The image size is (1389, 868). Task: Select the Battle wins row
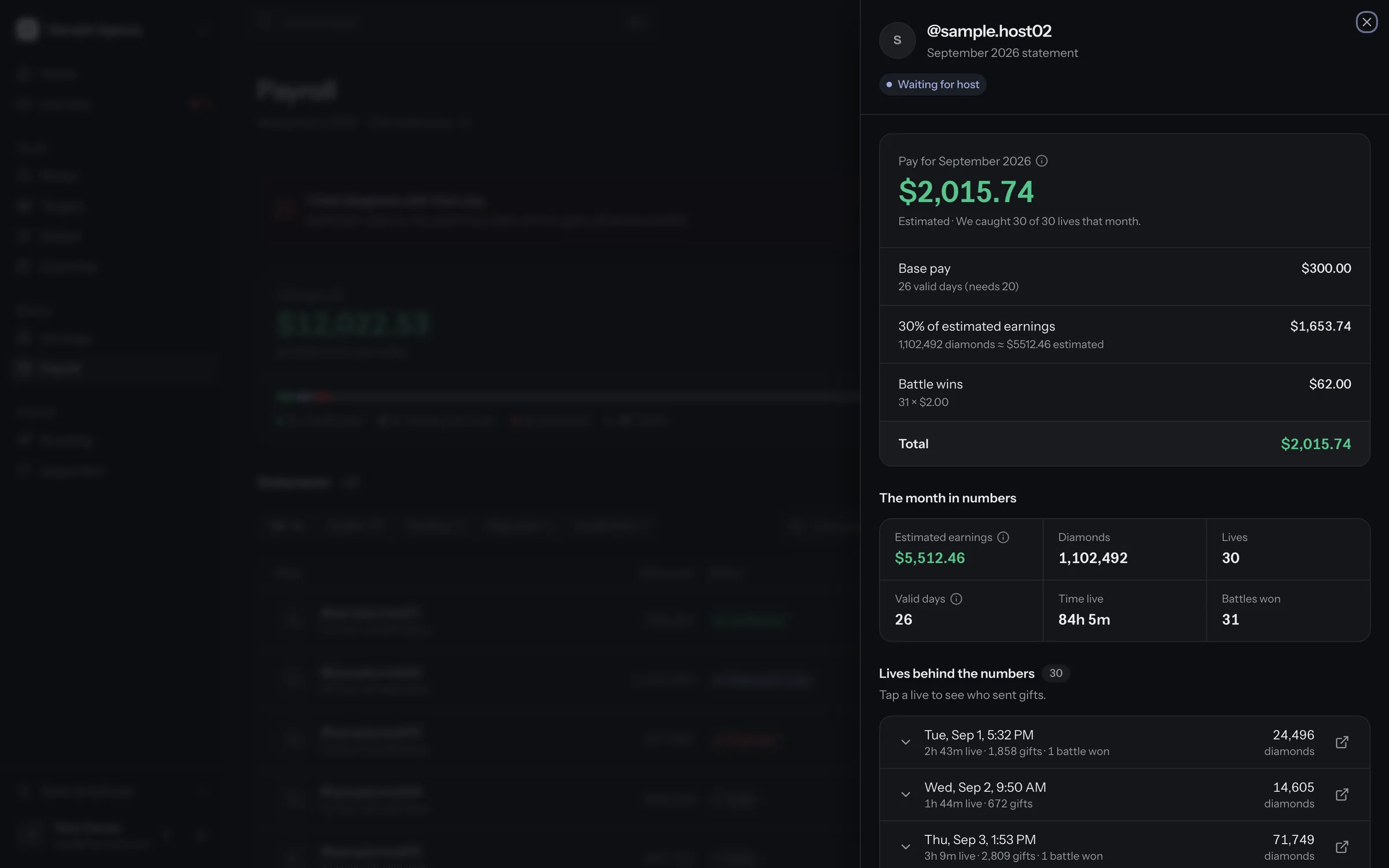click(x=1125, y=392)
